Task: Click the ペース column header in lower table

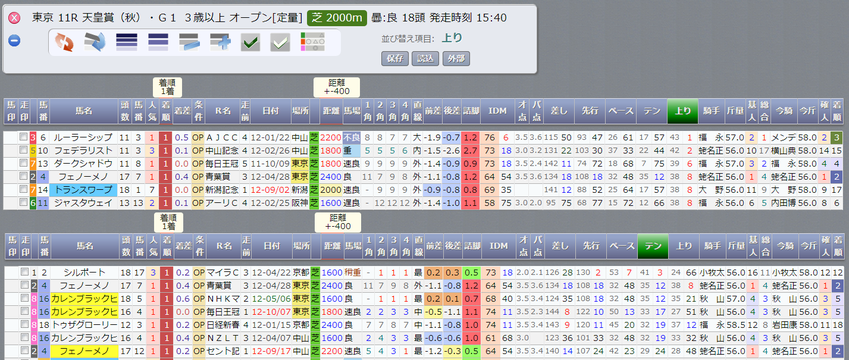Action: point(622,246)
